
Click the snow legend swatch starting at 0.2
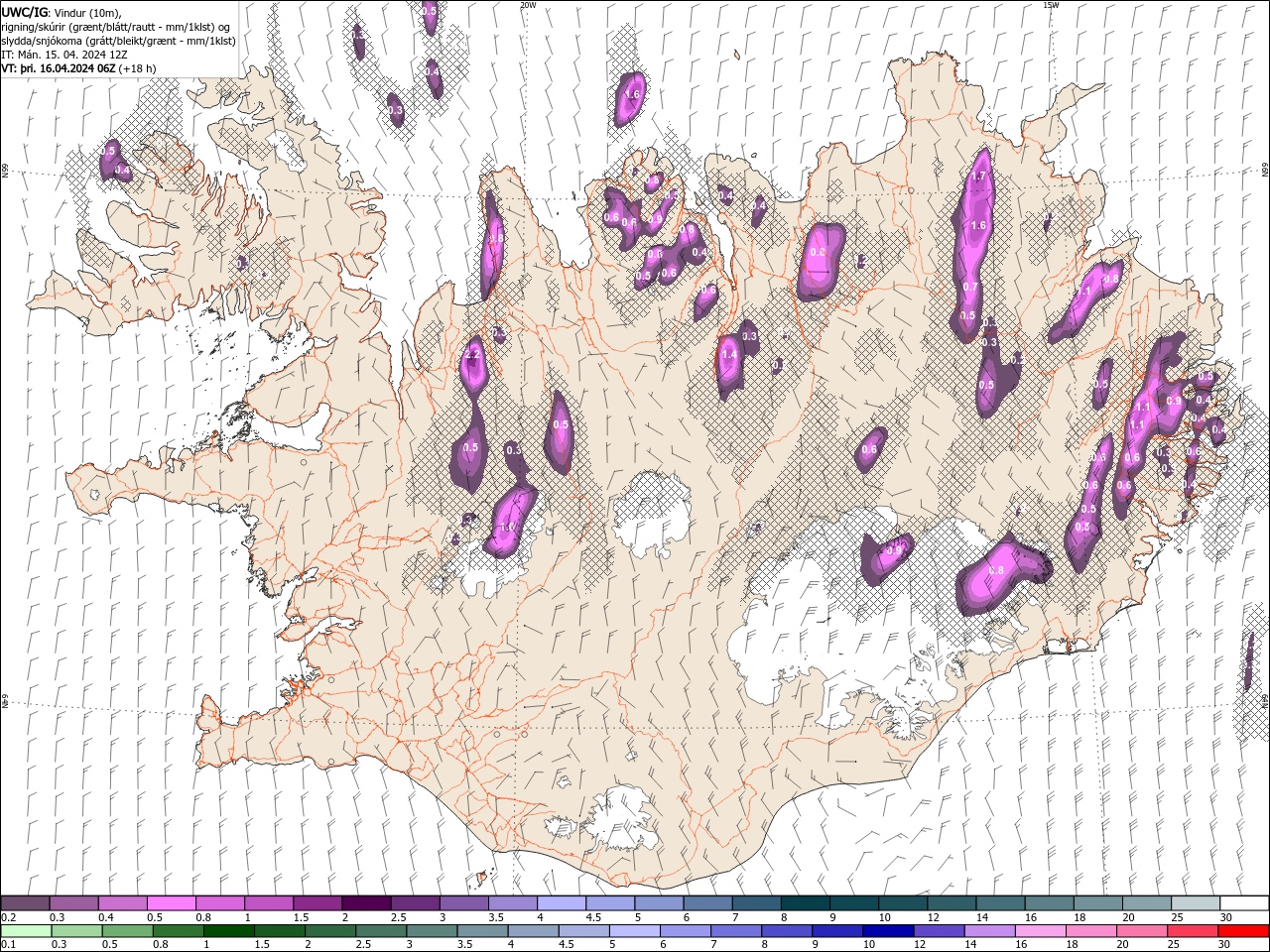click(25, 902)
